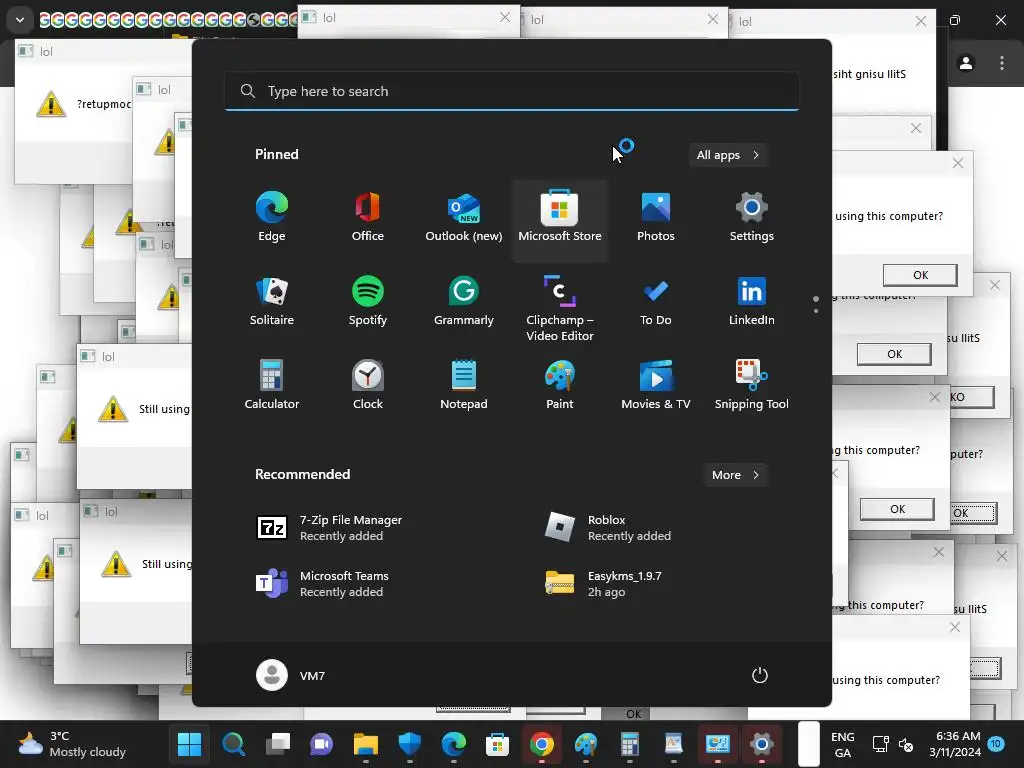This screenshot has width=1024, height=768.
Task: Open Paint from pinned apps
Action: 560,385
